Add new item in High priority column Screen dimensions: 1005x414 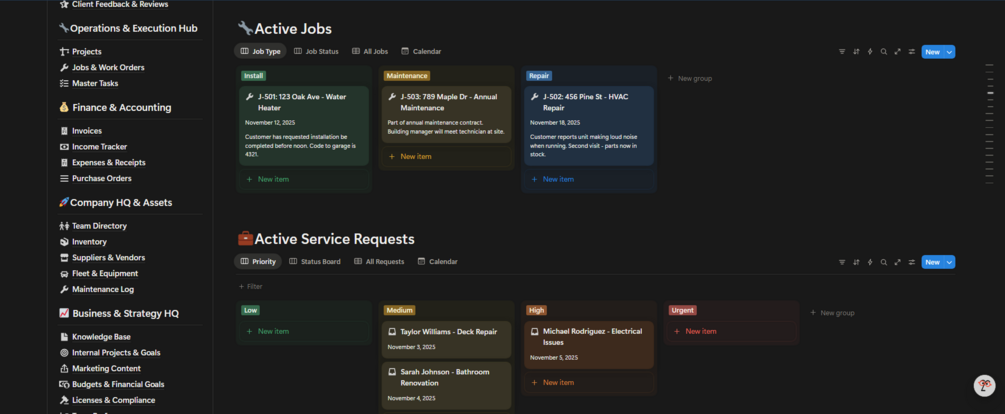click(x=589, y=383)
